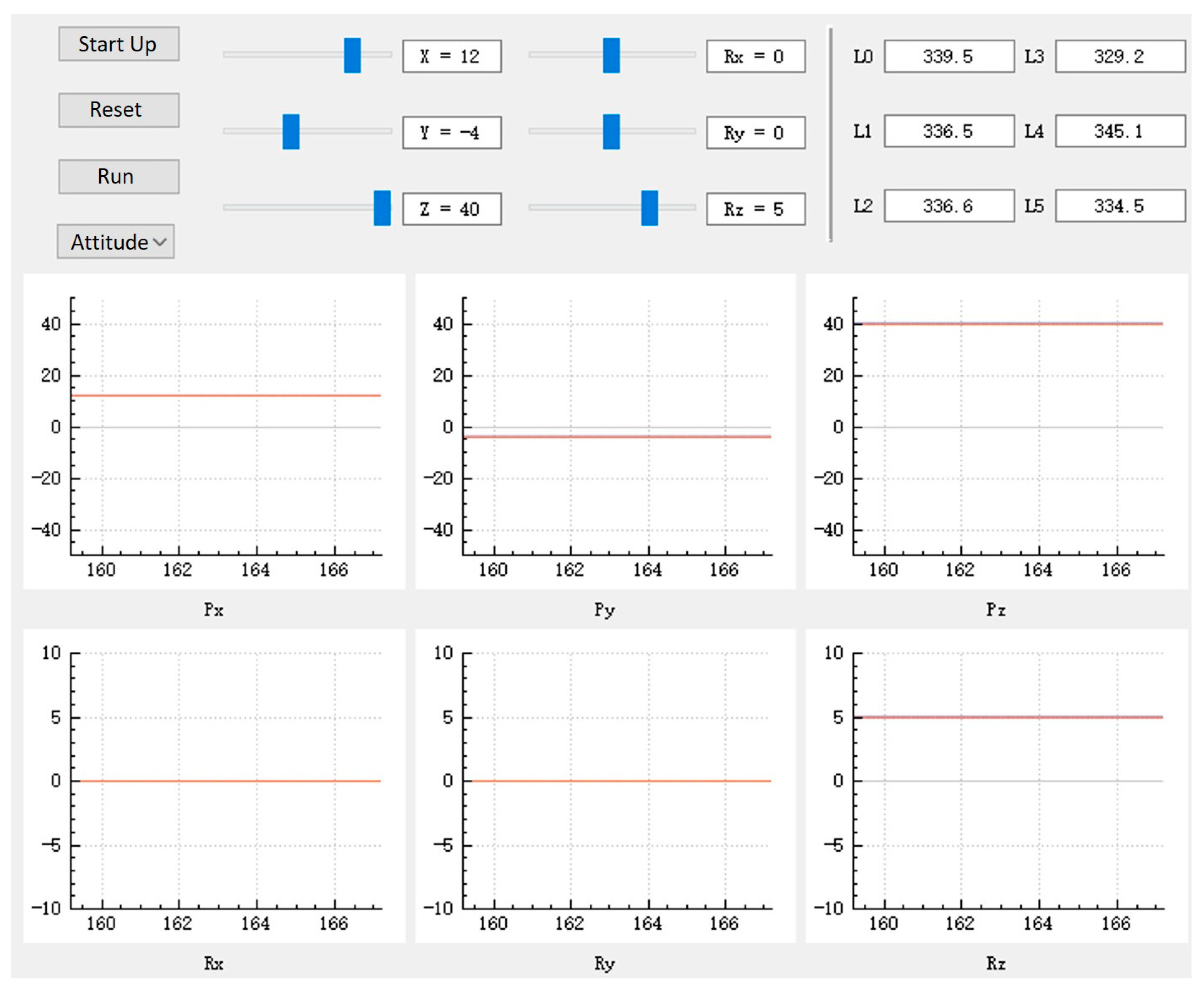Screen dimensions: 1204x992
Task: Click the Rx rotation slider
Action: (611, 56)
